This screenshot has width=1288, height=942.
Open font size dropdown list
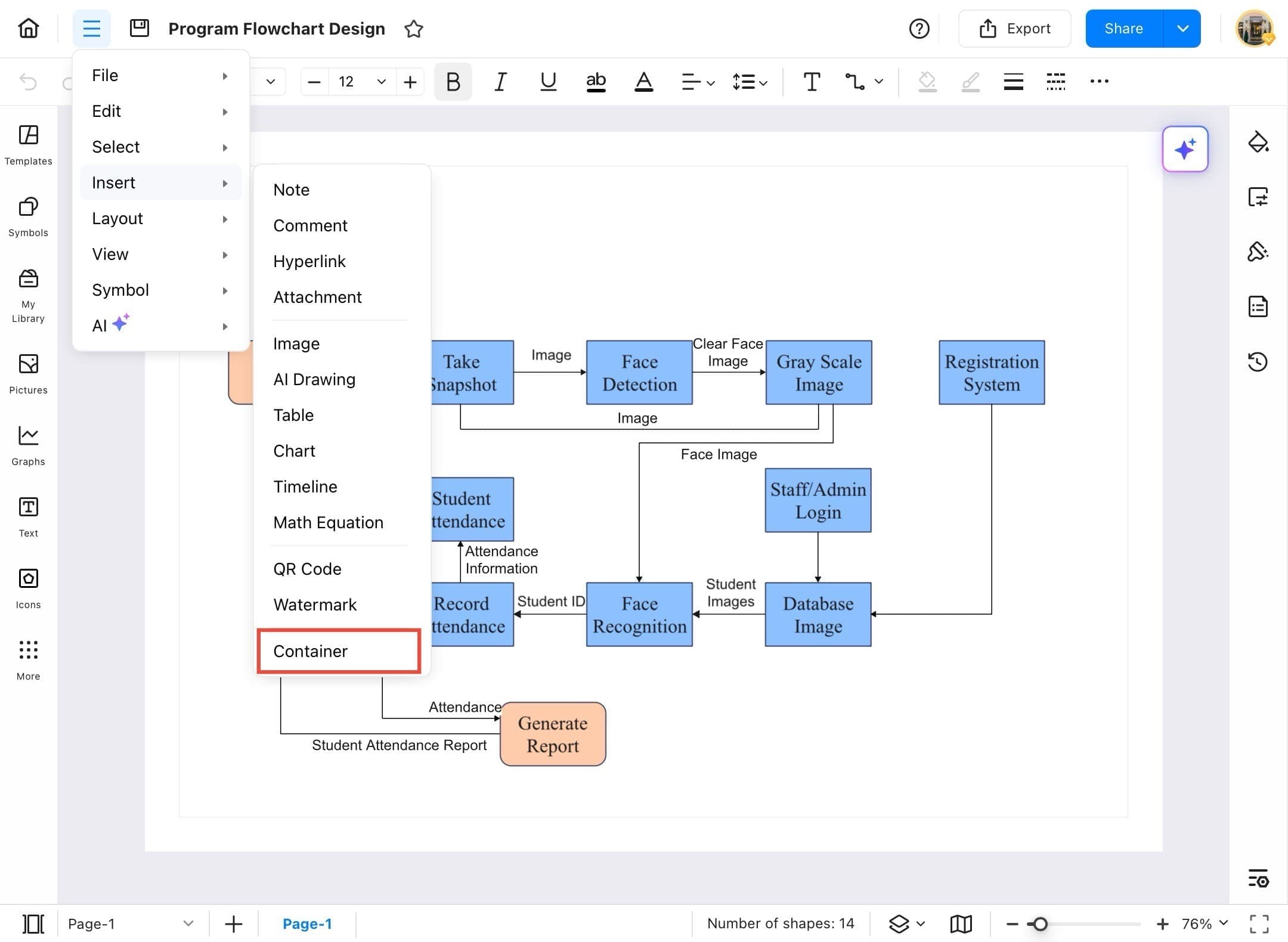tap(381, 82)
